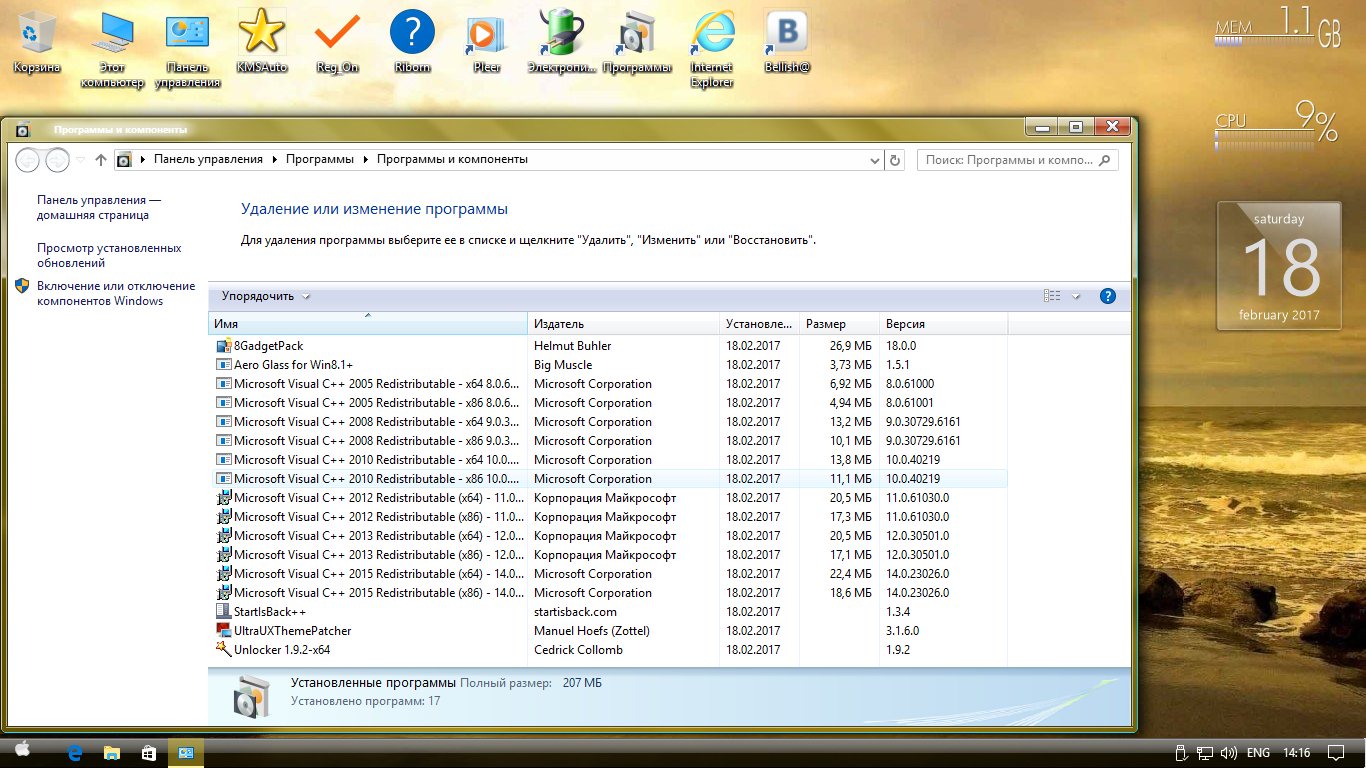Viewport: 1366px width, 768px height.
Task: Launch Pleer desktop shortcut
Action: [486, 43]
